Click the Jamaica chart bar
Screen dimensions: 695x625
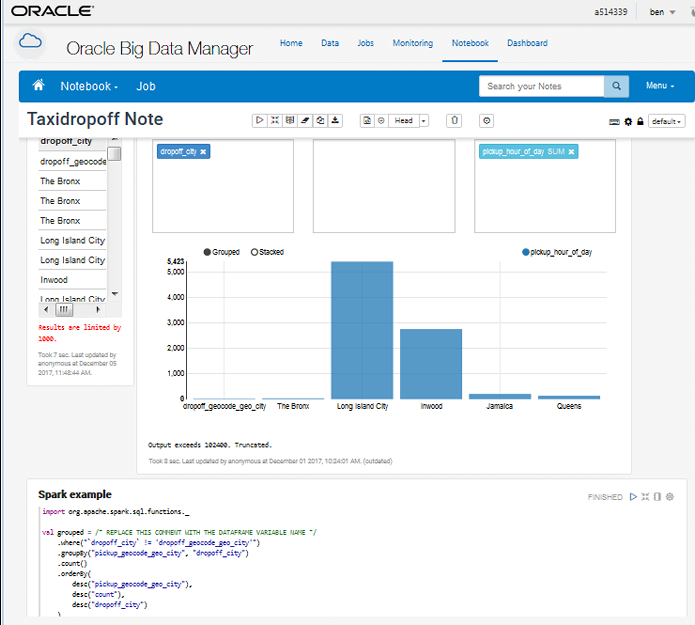[x=500, y=396]
